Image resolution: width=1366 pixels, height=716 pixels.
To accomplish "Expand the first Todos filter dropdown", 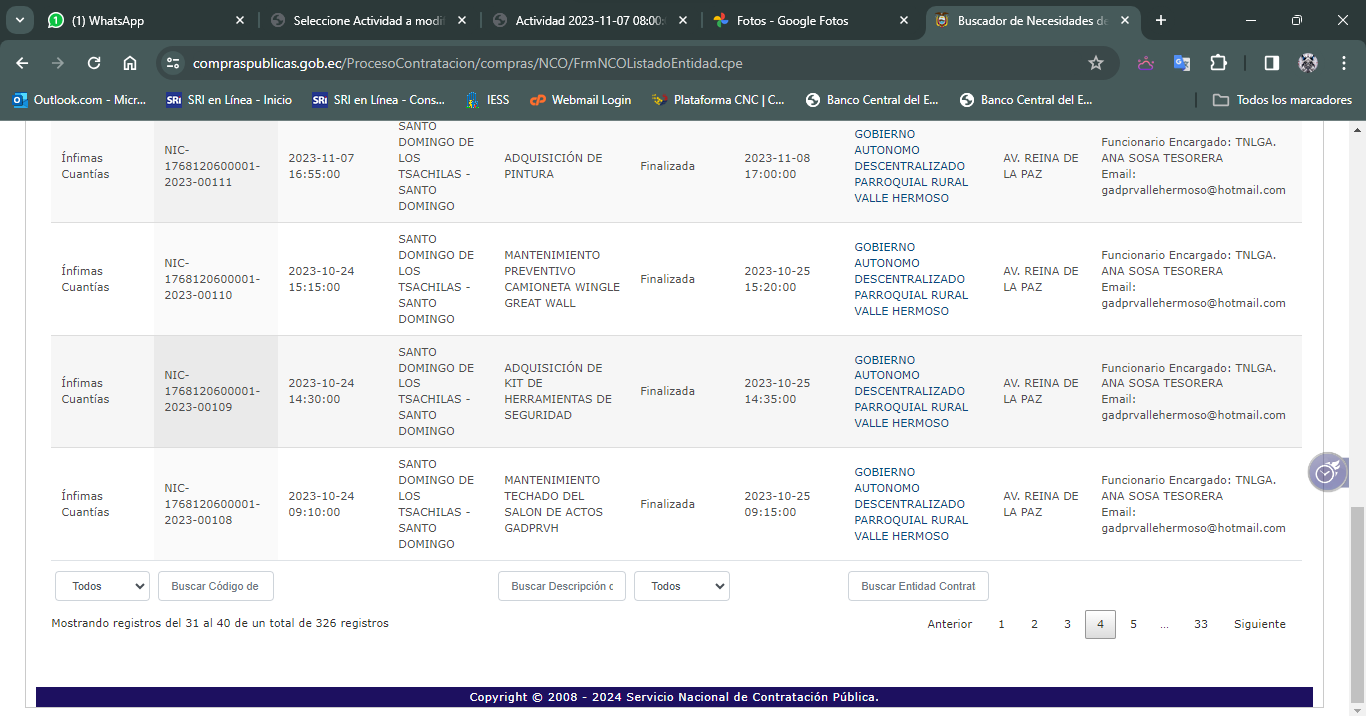I will (x=102, y=586).
